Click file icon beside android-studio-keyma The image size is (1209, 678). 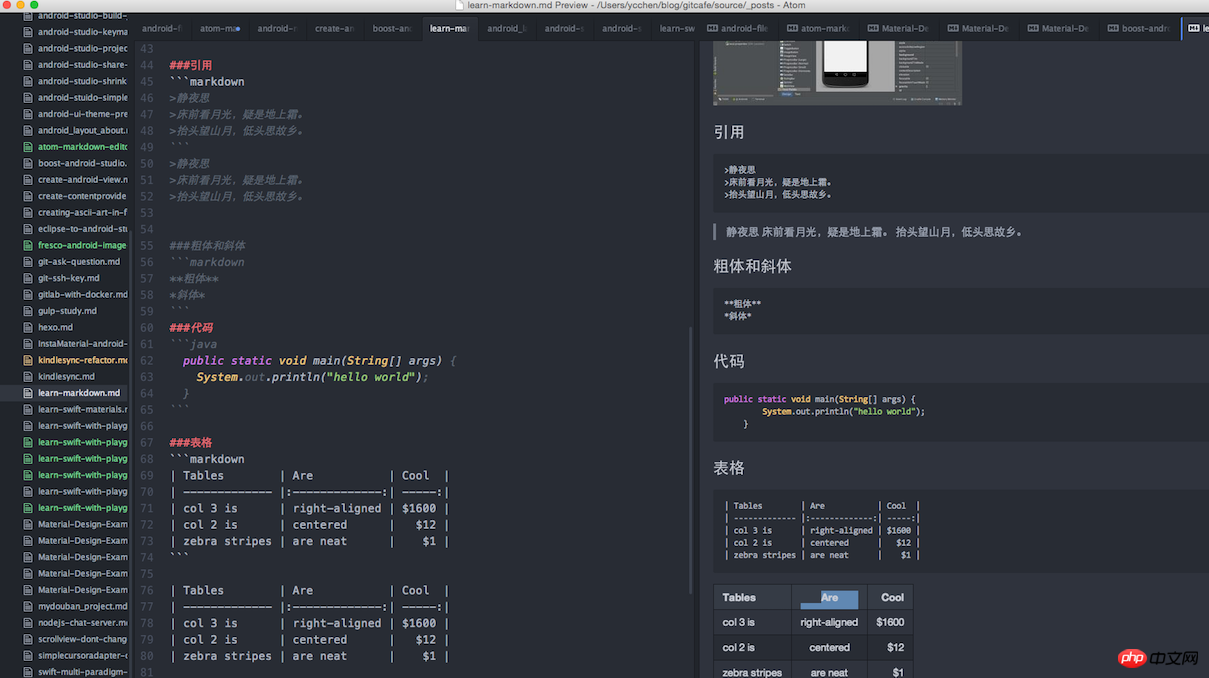[28, 32]
